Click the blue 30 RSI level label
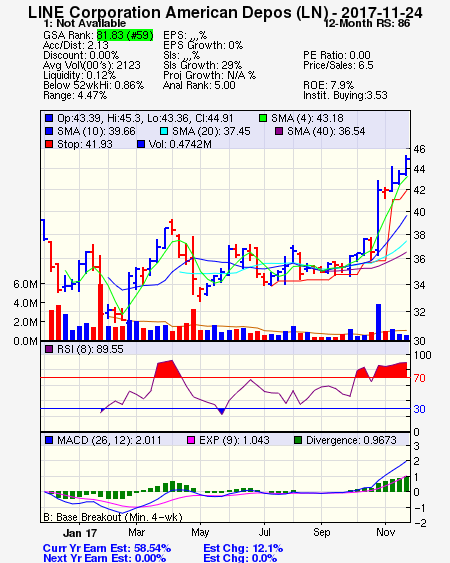Viewport: 450px width, 563px height. coord(419,409)
